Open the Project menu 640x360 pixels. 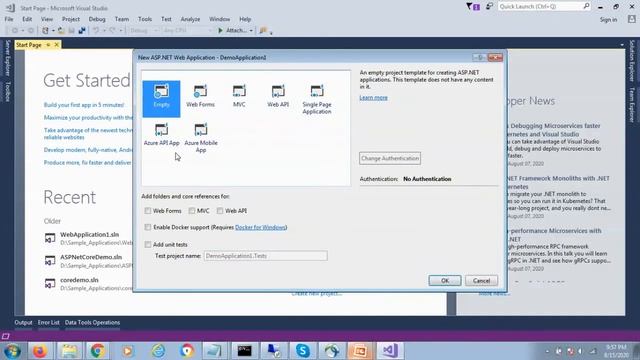click(71, 19)
